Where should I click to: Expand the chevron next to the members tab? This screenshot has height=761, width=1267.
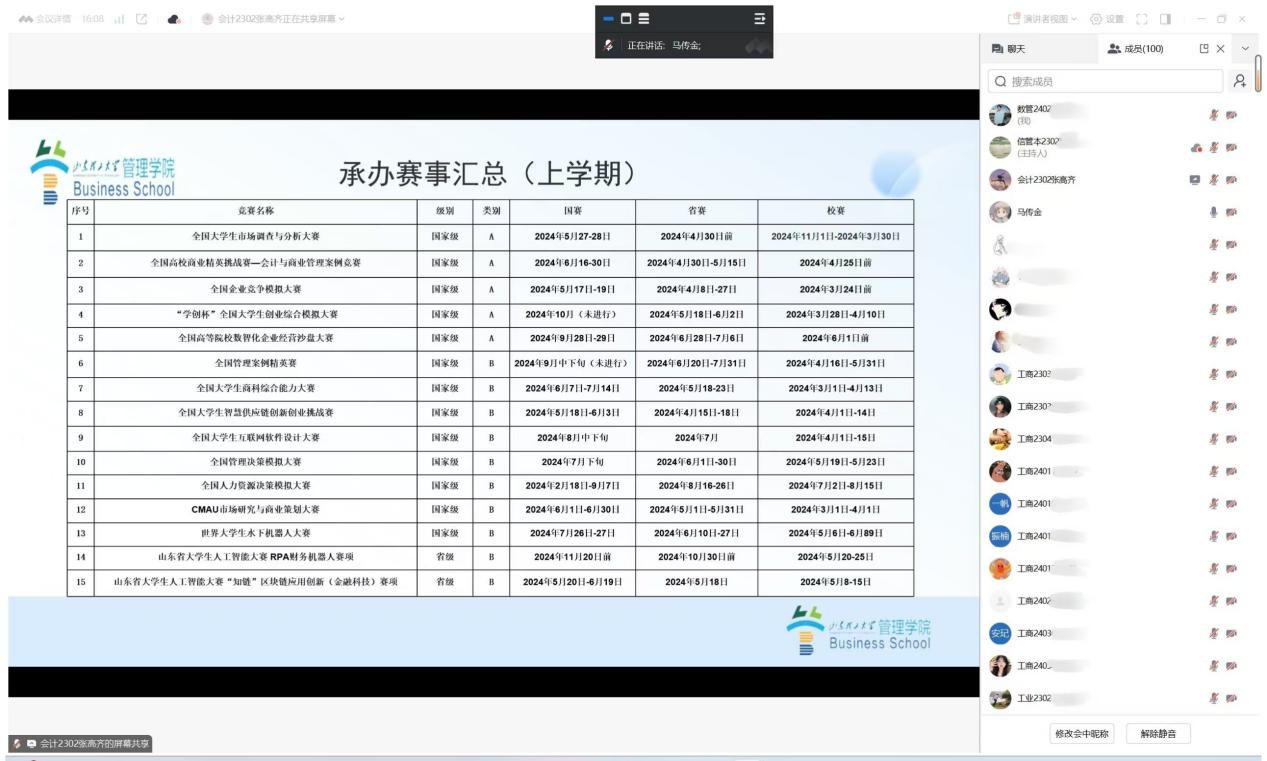[1245, 49]
